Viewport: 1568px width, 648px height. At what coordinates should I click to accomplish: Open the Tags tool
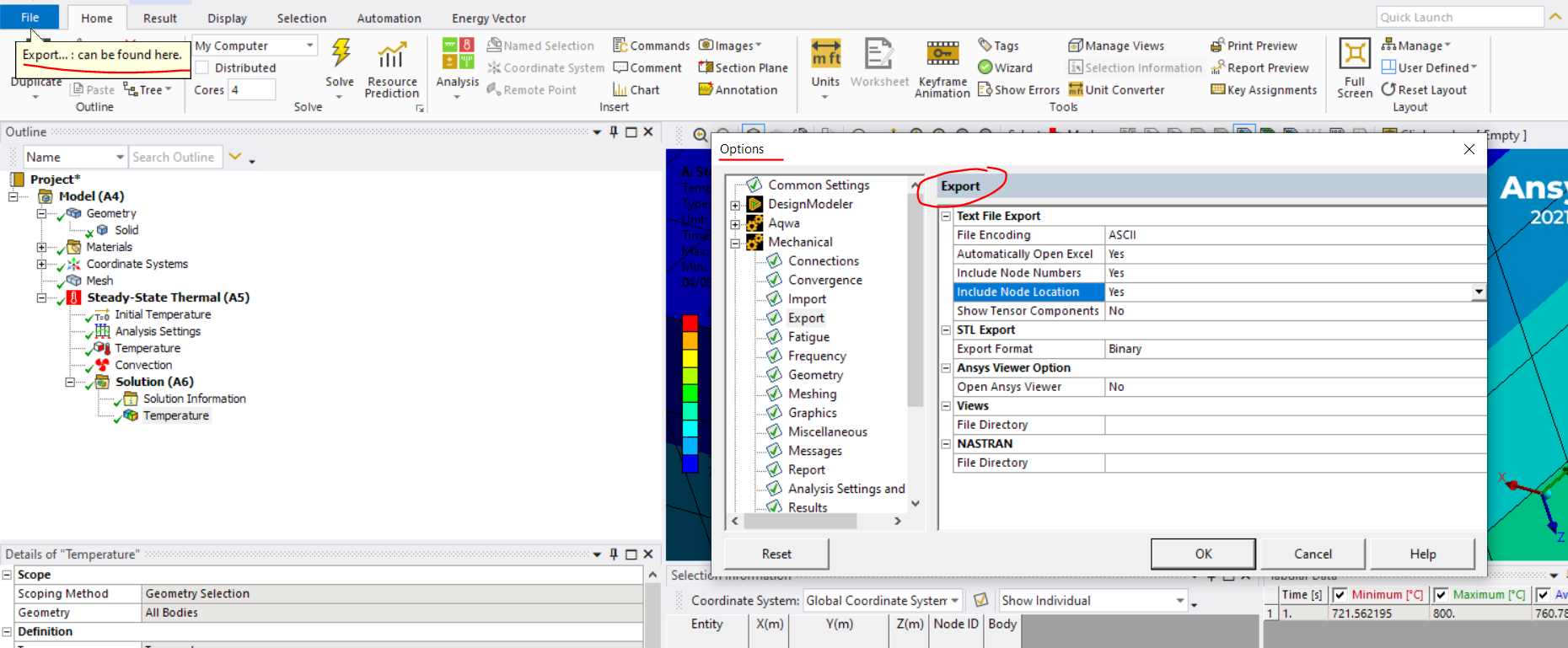pyautogui.click(x=998, y=46)
